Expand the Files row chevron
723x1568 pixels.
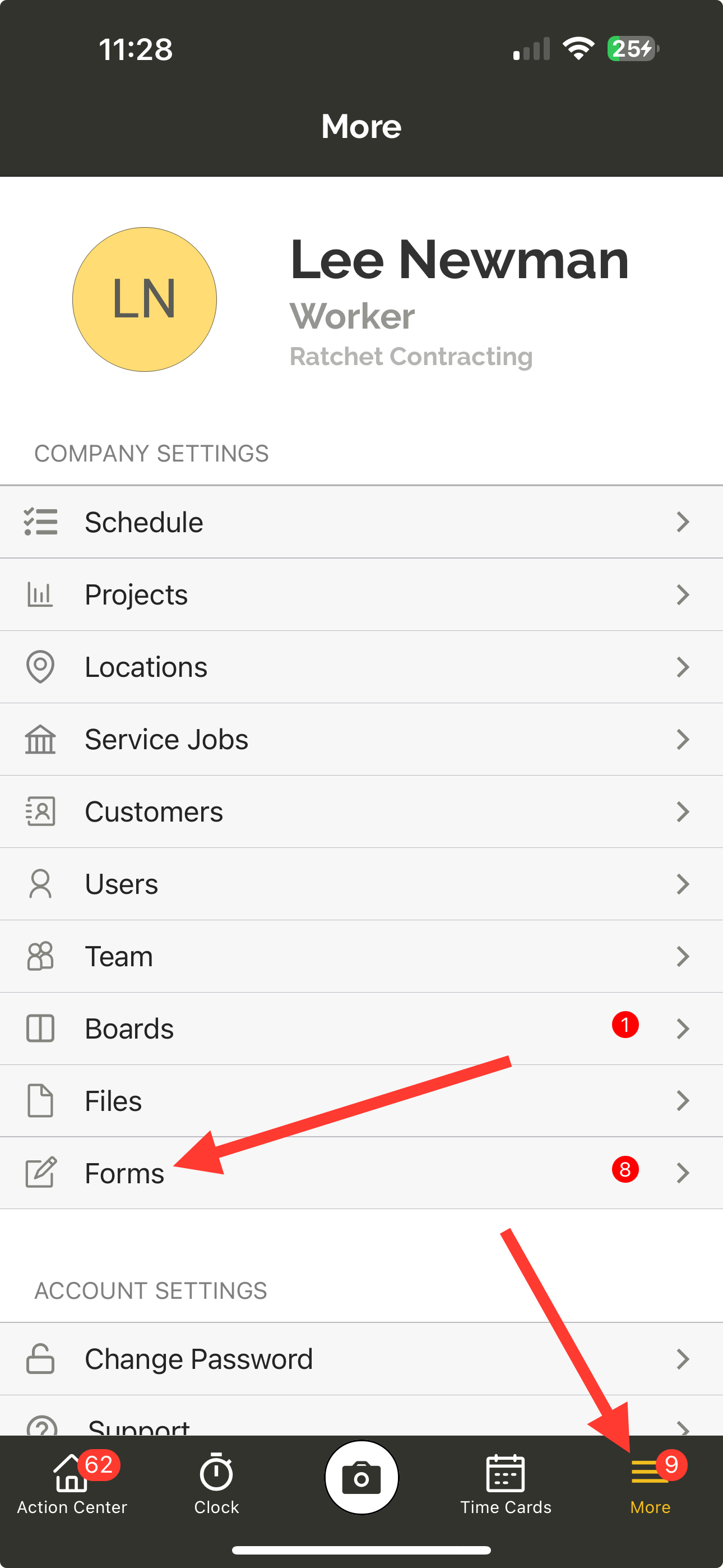pyautogui.click(x=683, y=1100)
